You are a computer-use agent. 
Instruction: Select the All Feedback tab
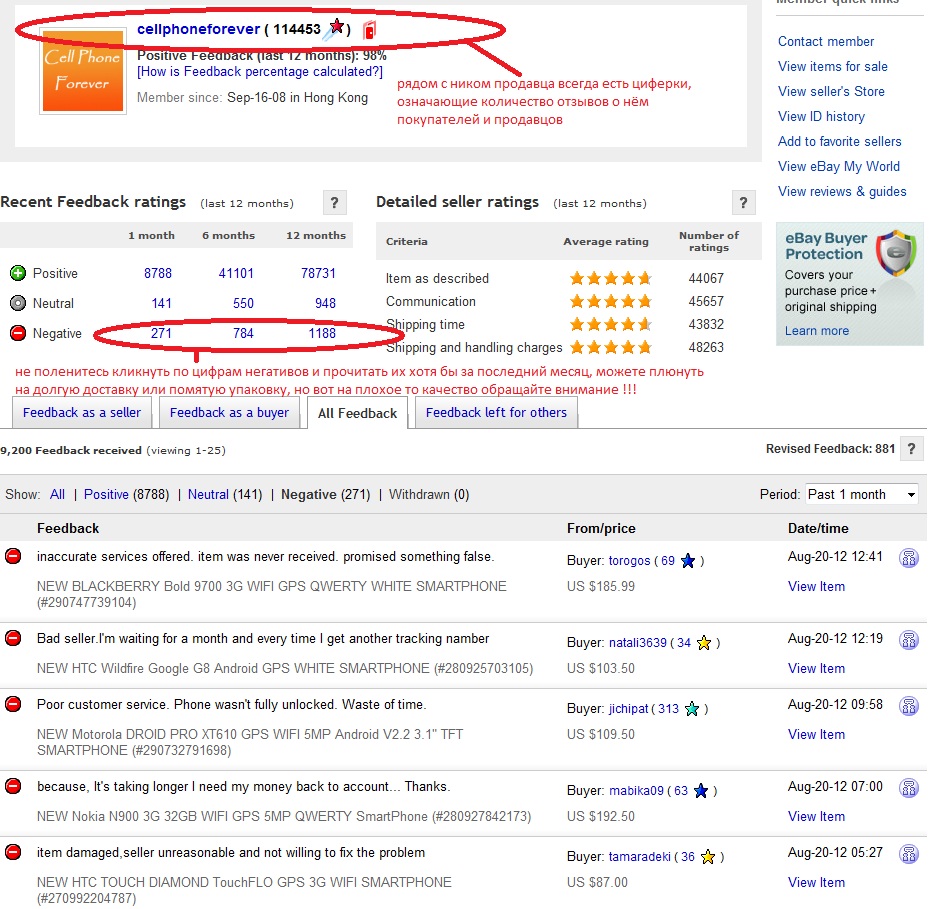(358, 413)
